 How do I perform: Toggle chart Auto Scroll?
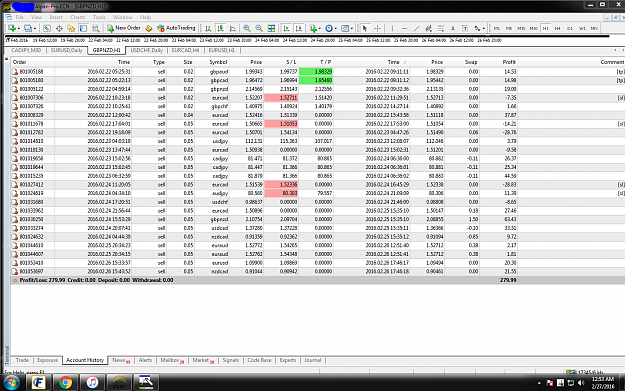click(x=286, y=28)
